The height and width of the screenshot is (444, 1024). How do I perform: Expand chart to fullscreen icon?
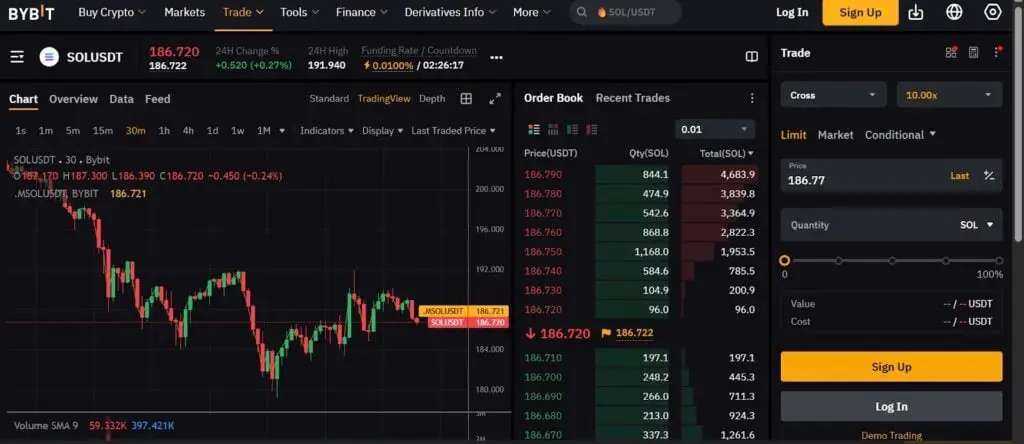coord(495,99)
